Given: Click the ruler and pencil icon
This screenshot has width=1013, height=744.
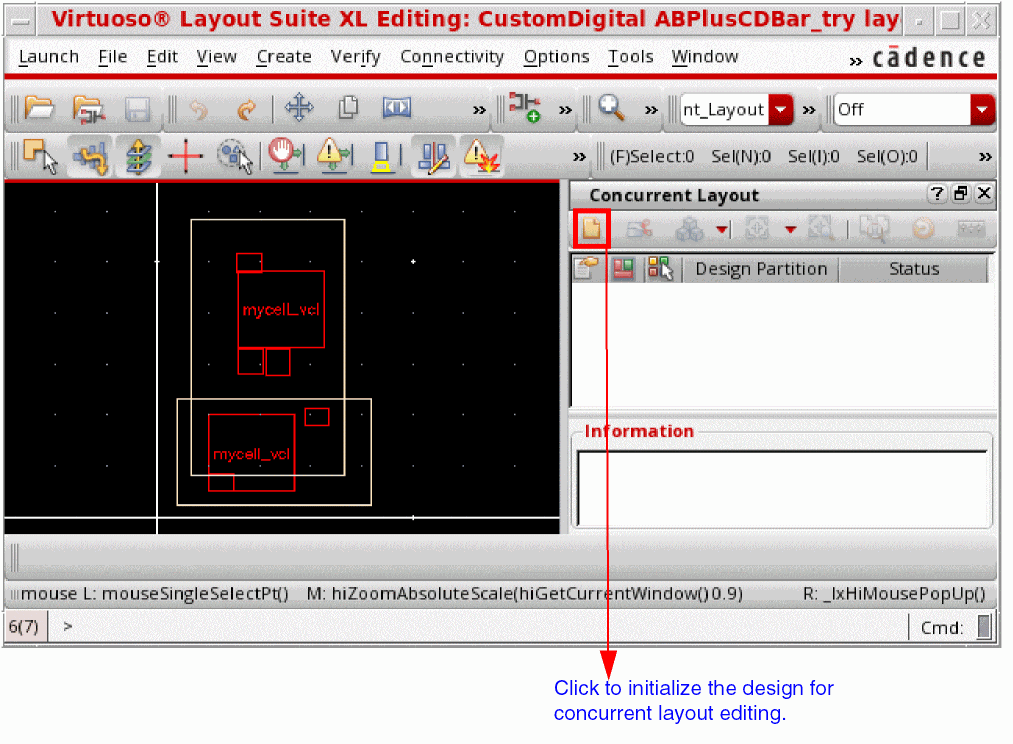Looking at the screenshot, I should coord(433,158).
